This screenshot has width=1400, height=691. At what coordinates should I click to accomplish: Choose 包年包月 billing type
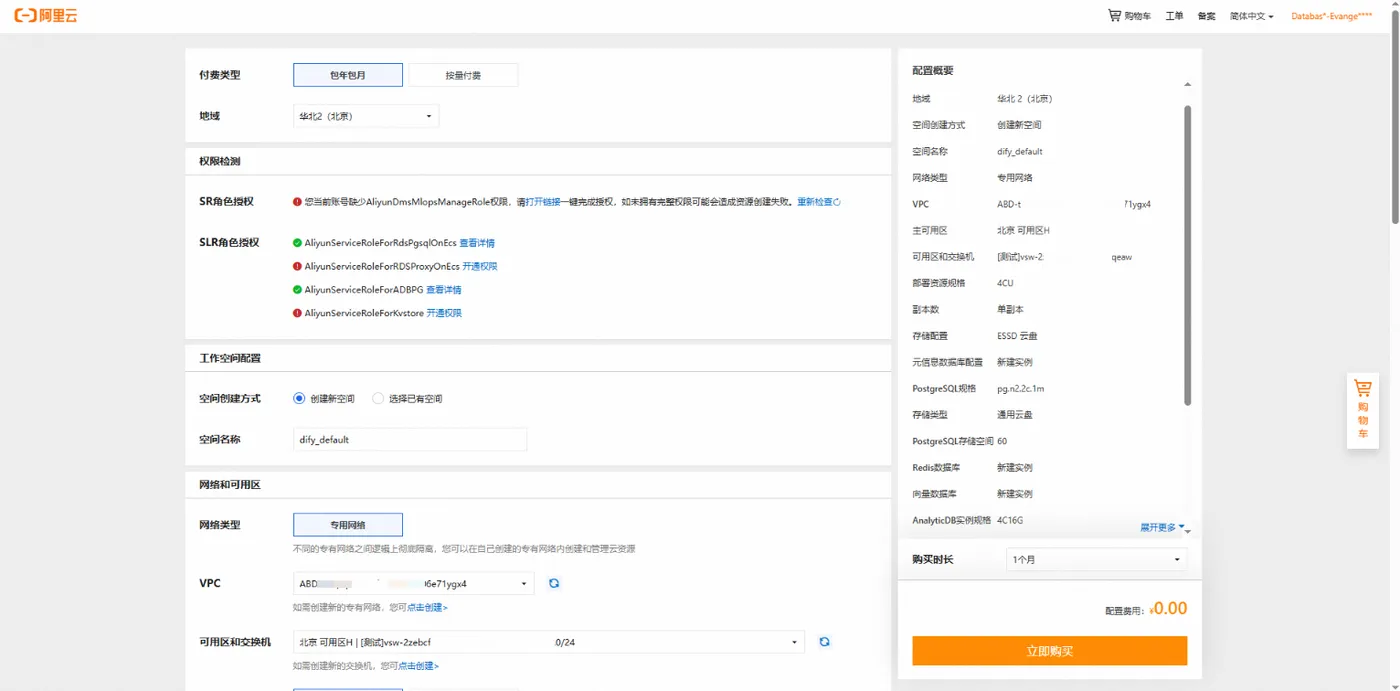click(348, 75)
